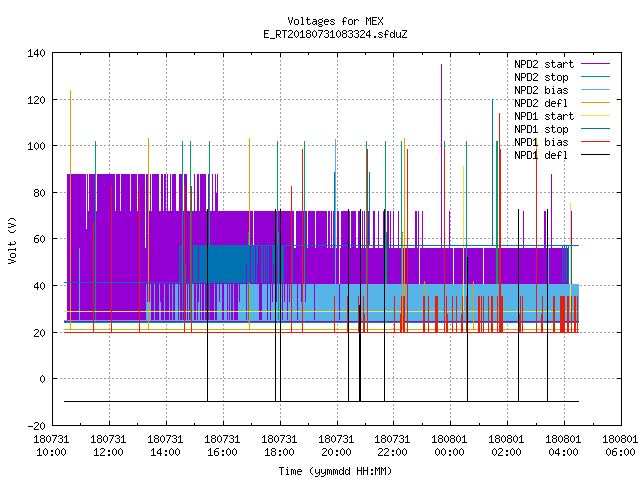Click the 180801 02:00 time tick label
Viewport: 640px width, 480px height.
[507, 446]
